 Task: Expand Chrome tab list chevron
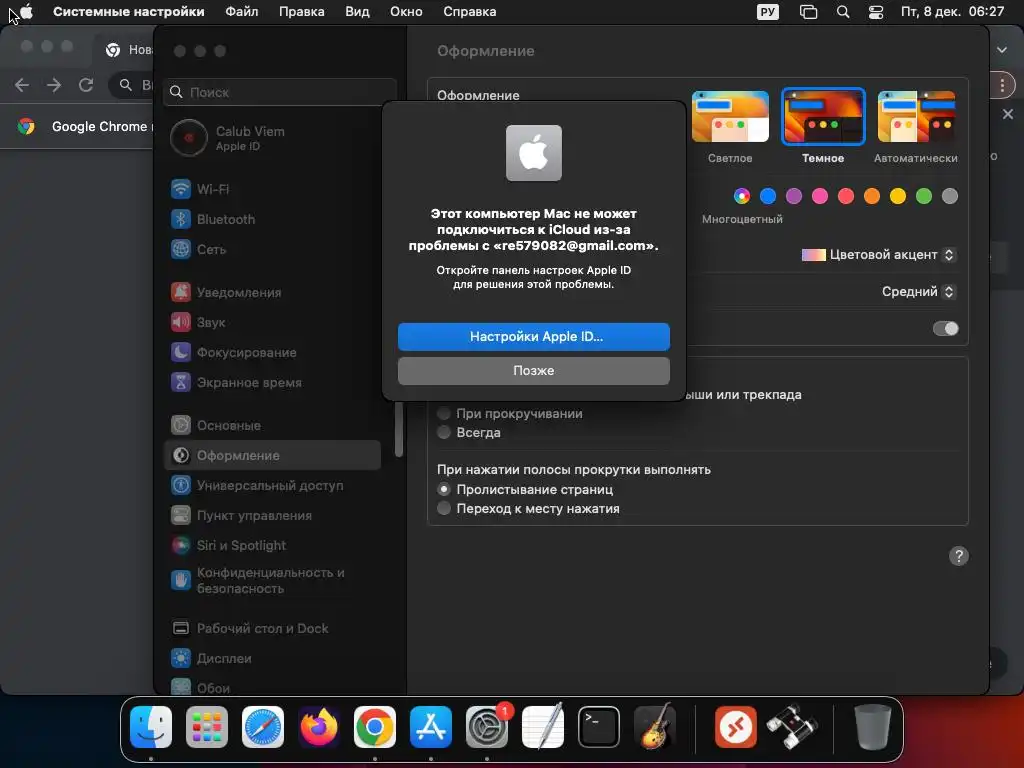point(1002,50)
